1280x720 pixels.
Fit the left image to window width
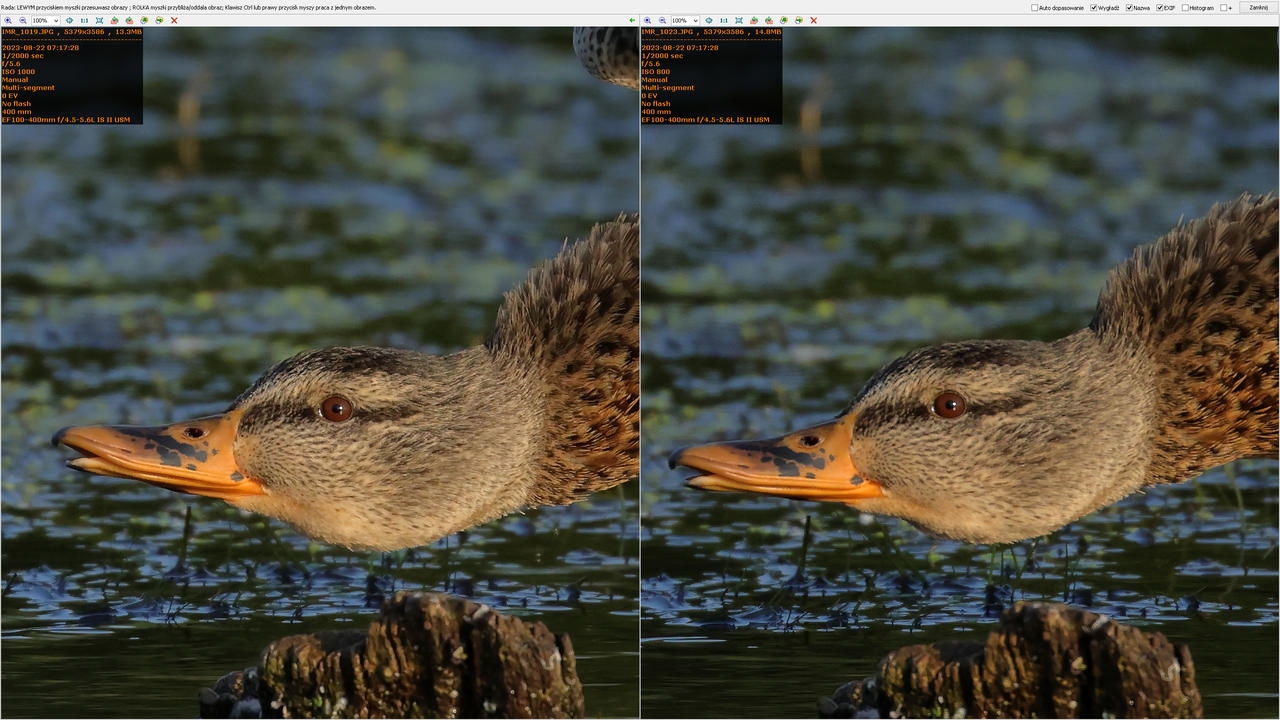(x=69, y=20)
